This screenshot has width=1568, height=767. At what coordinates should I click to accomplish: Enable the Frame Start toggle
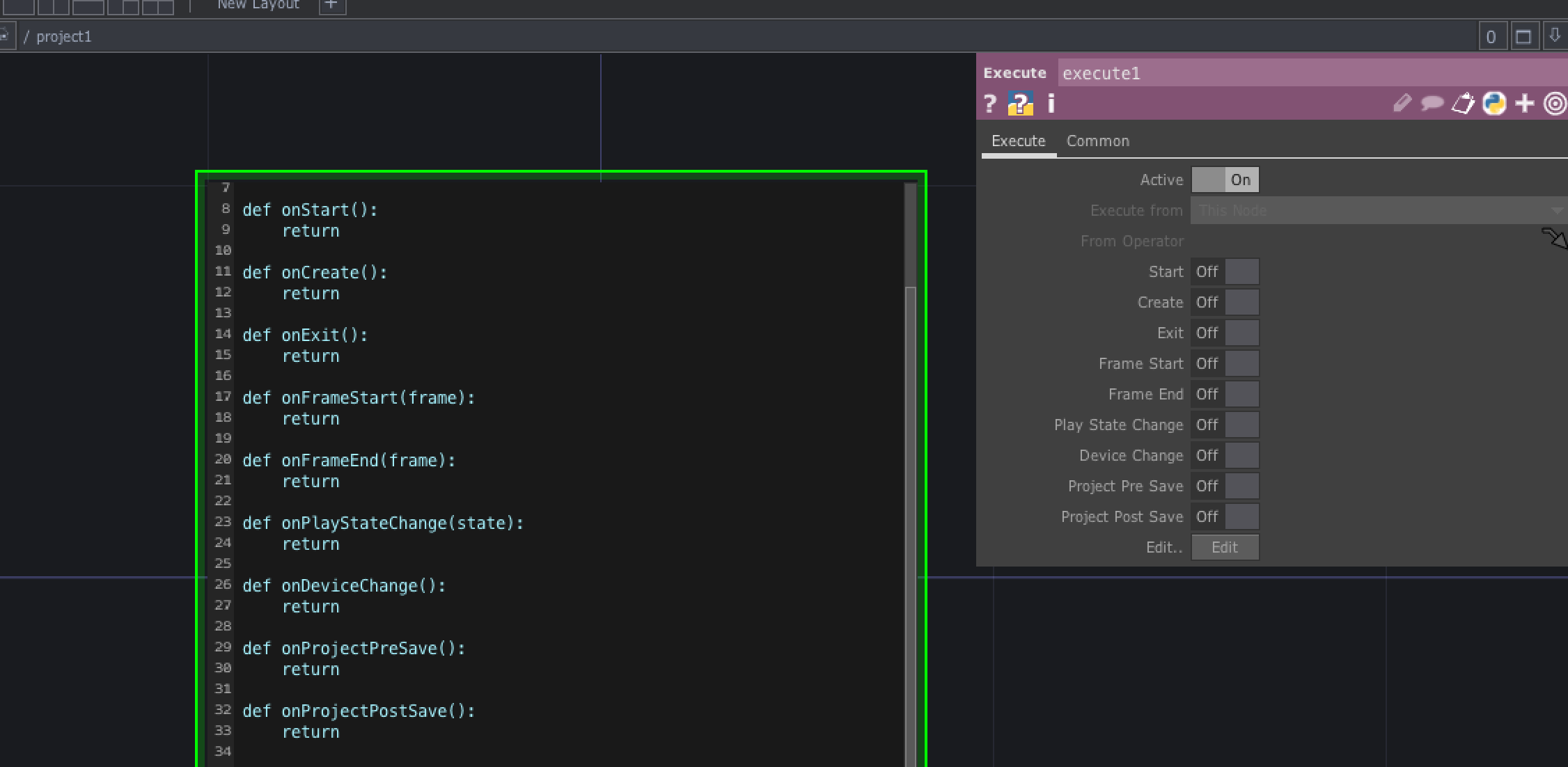[1244, 363]
